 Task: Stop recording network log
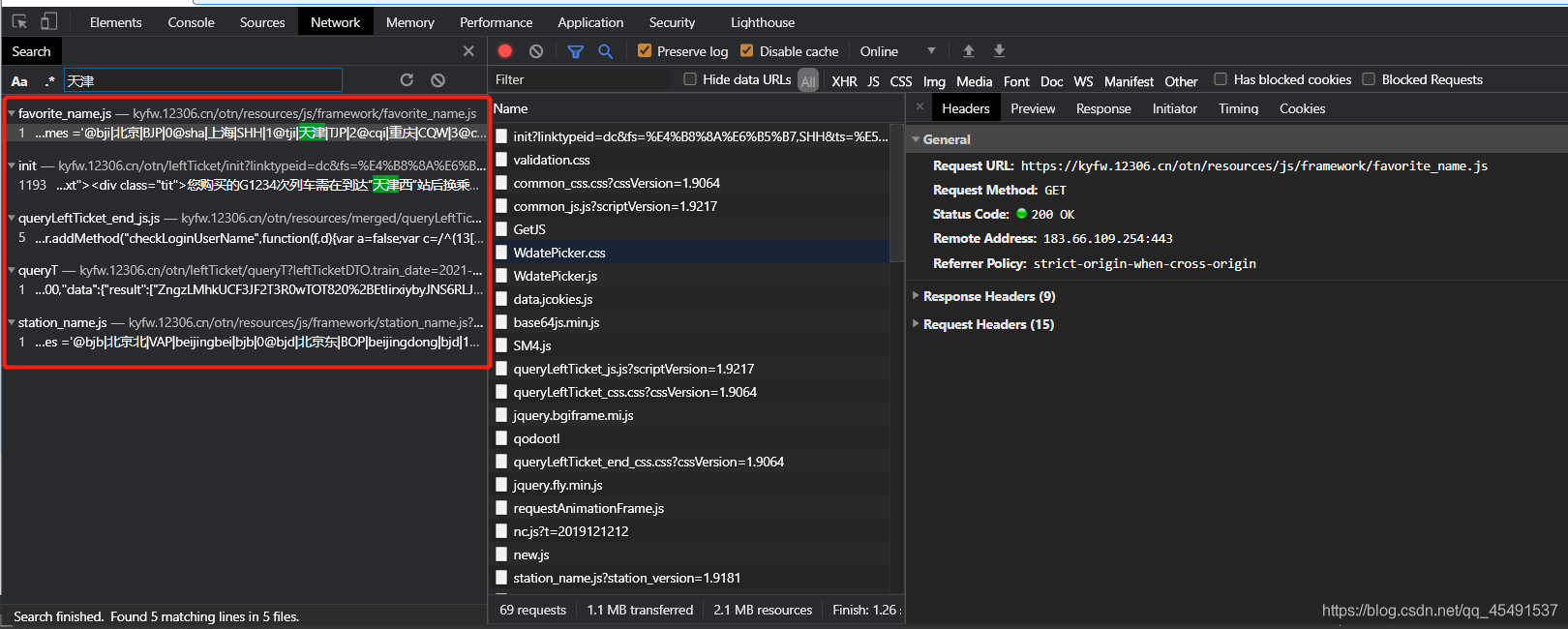tap(505, 51)
